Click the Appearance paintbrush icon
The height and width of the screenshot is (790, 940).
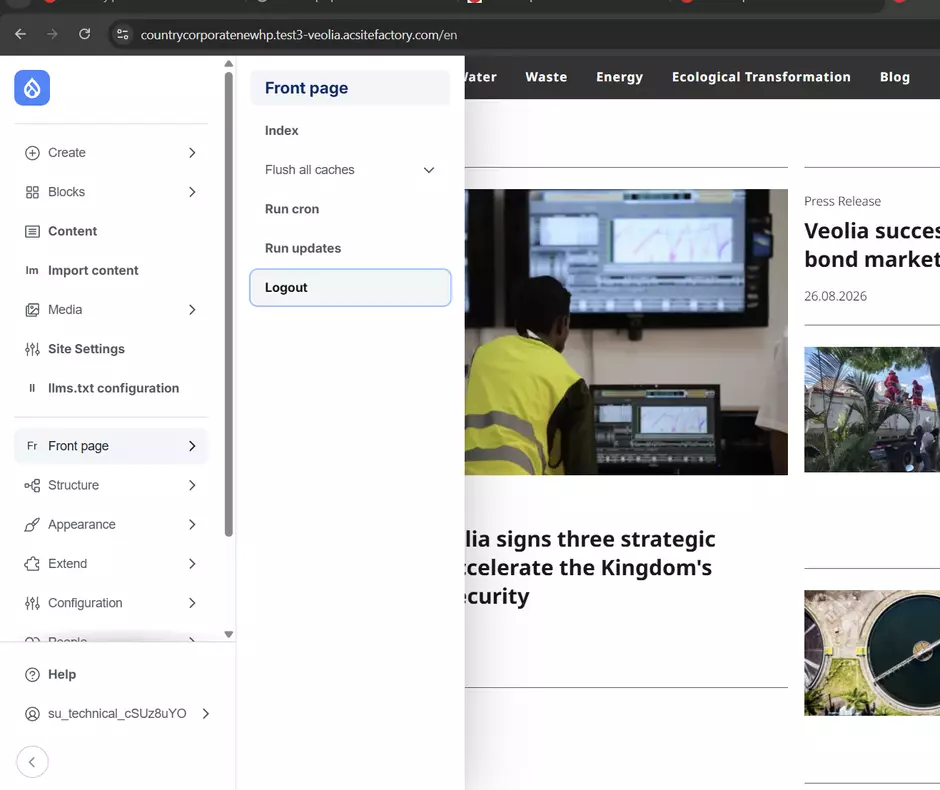click(x=32, y=525)
